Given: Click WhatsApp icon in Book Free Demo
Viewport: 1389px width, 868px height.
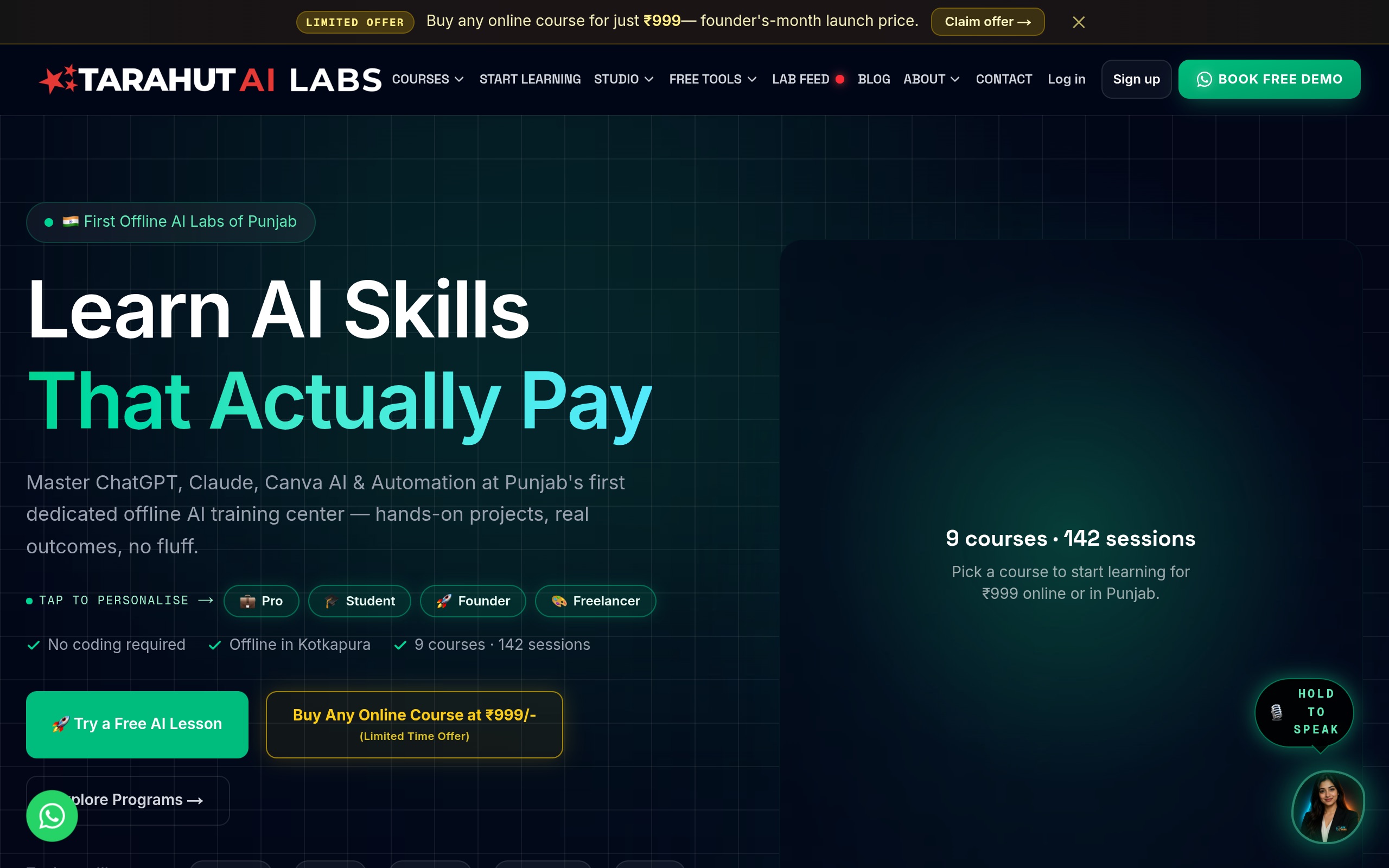Looking at the screenshot, I should click(x=1203, y=79).
